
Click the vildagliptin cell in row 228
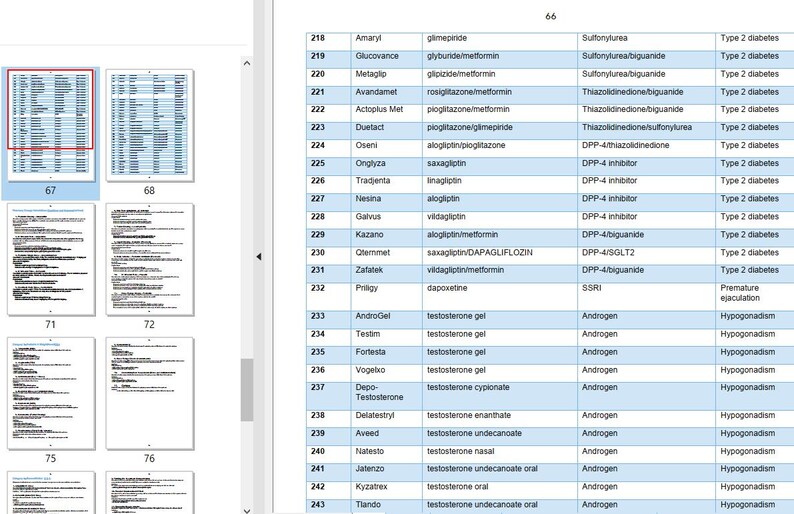click(499, 220)
